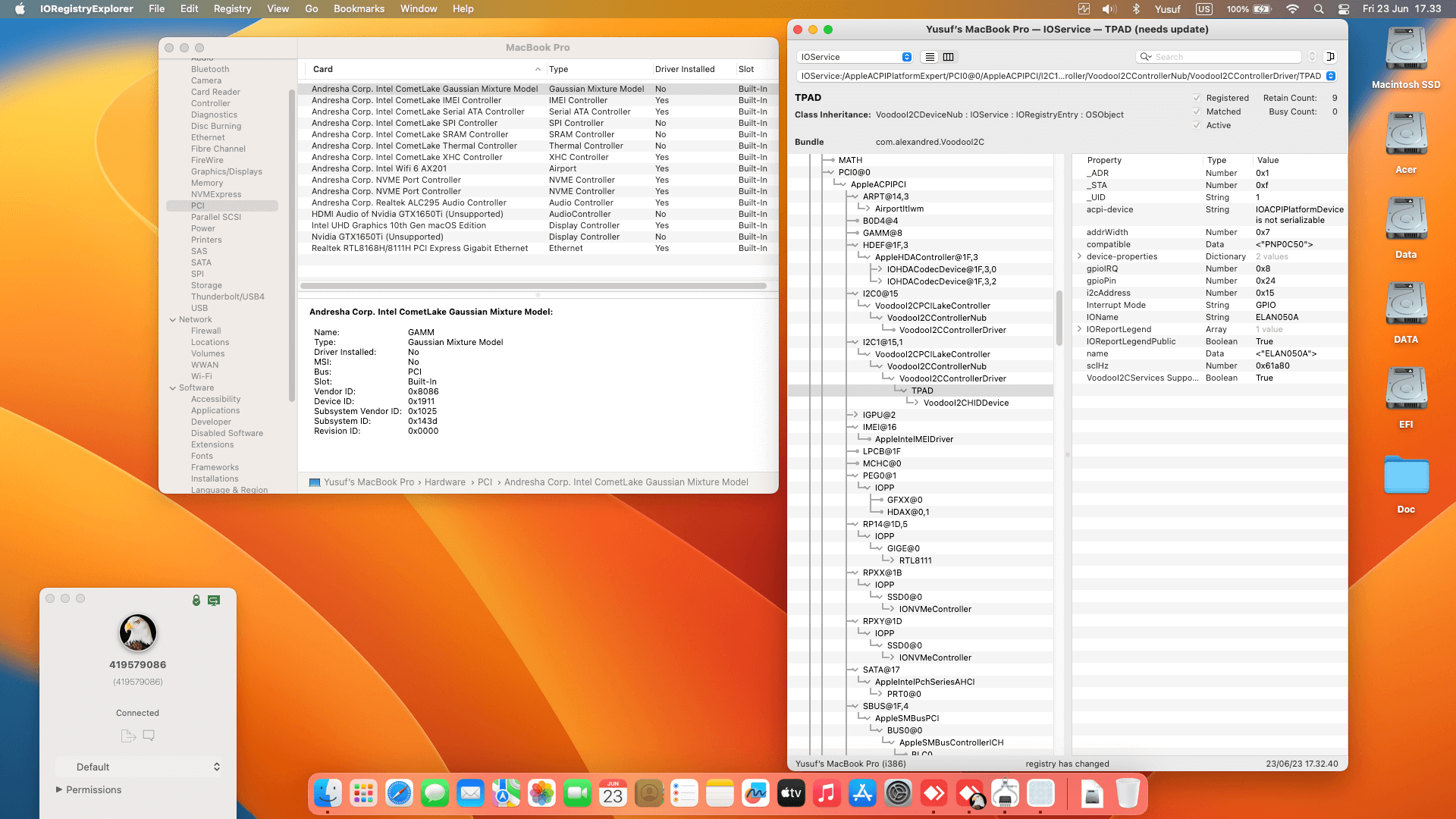The image size is (1456, 819).
Task: Collapse the Software section in System Information sidebar
Action: click(x=172, y=388)
